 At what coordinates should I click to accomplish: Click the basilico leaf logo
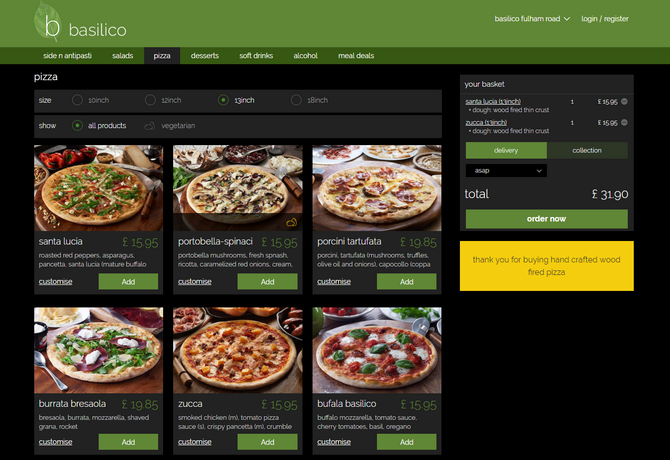[47, 21]
